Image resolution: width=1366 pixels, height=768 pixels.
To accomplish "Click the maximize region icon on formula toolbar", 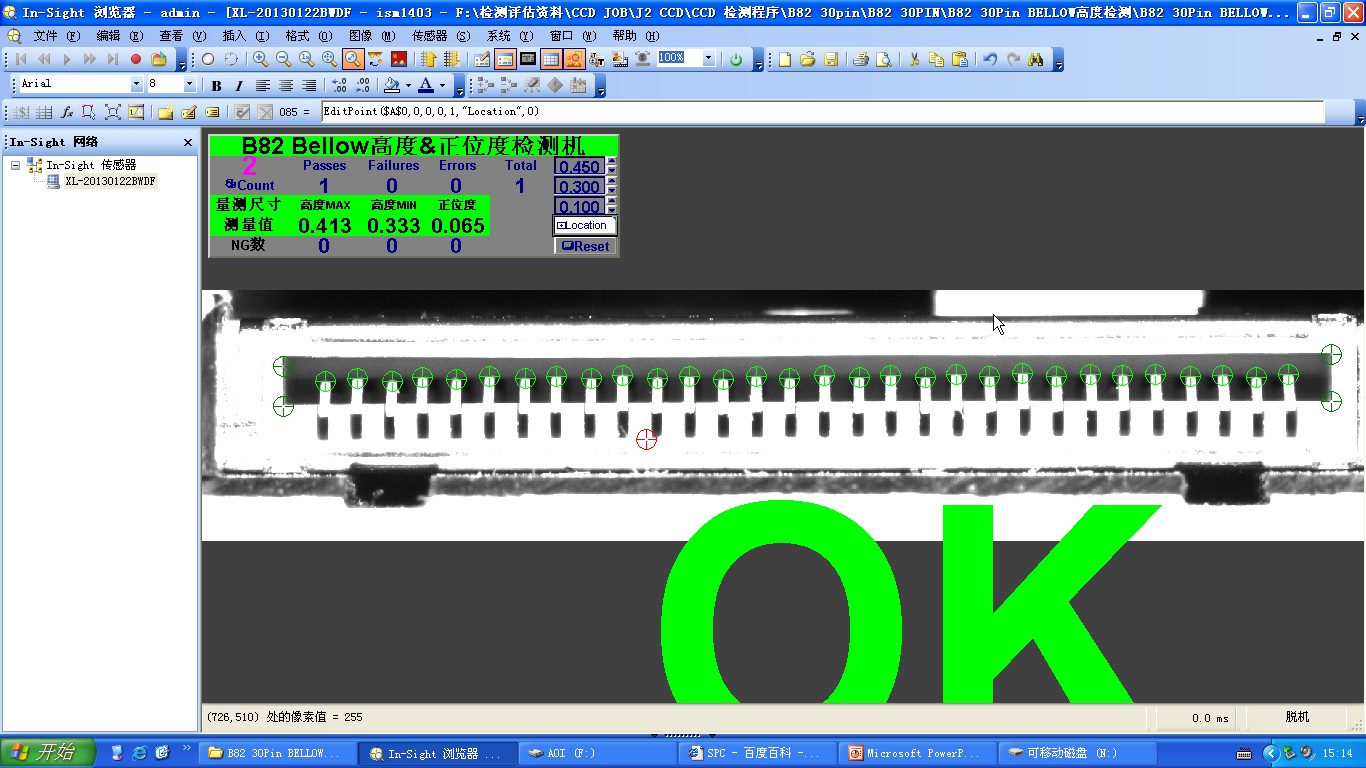I will [113, 112].
